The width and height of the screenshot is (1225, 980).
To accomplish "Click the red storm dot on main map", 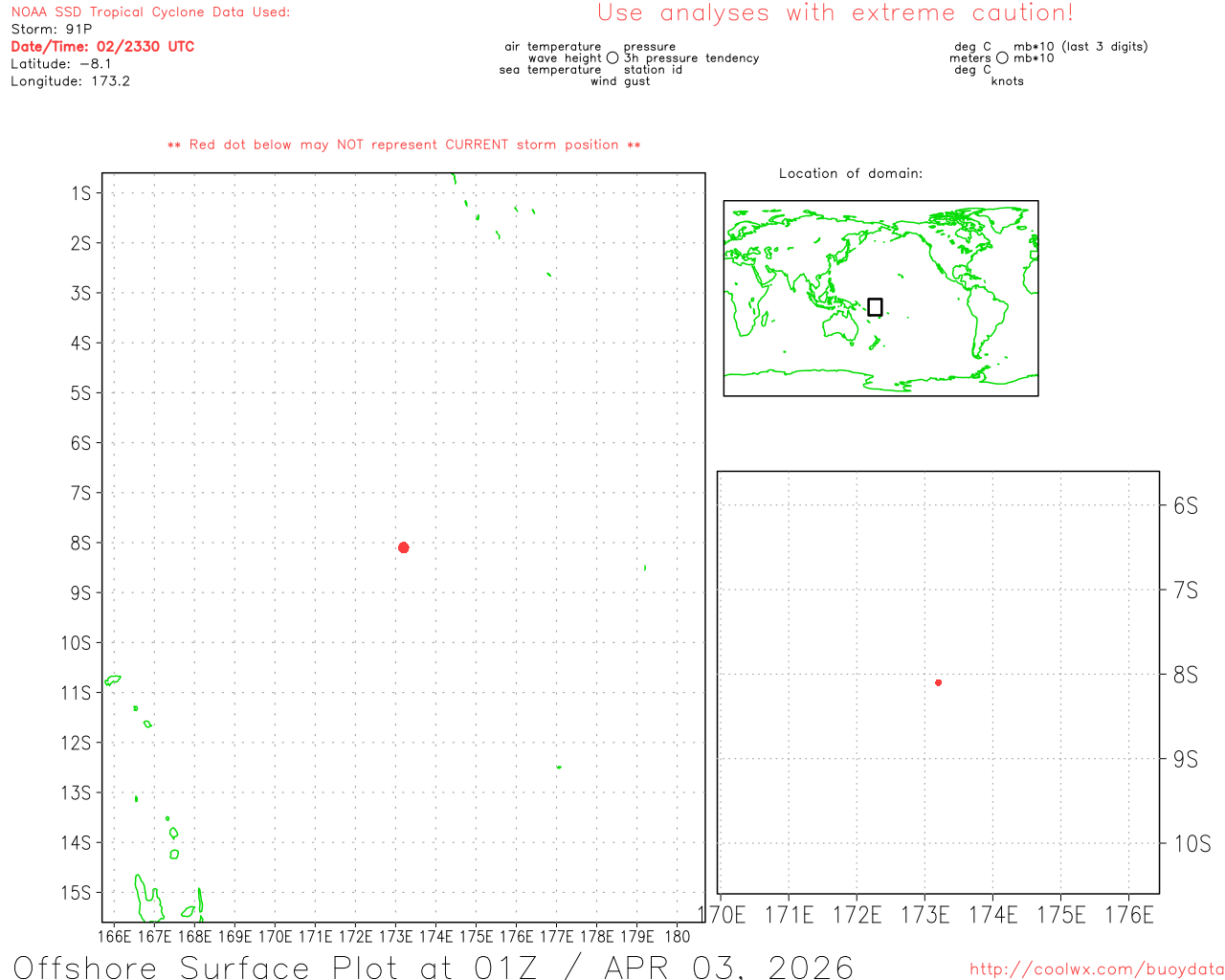I will [404, 547].
